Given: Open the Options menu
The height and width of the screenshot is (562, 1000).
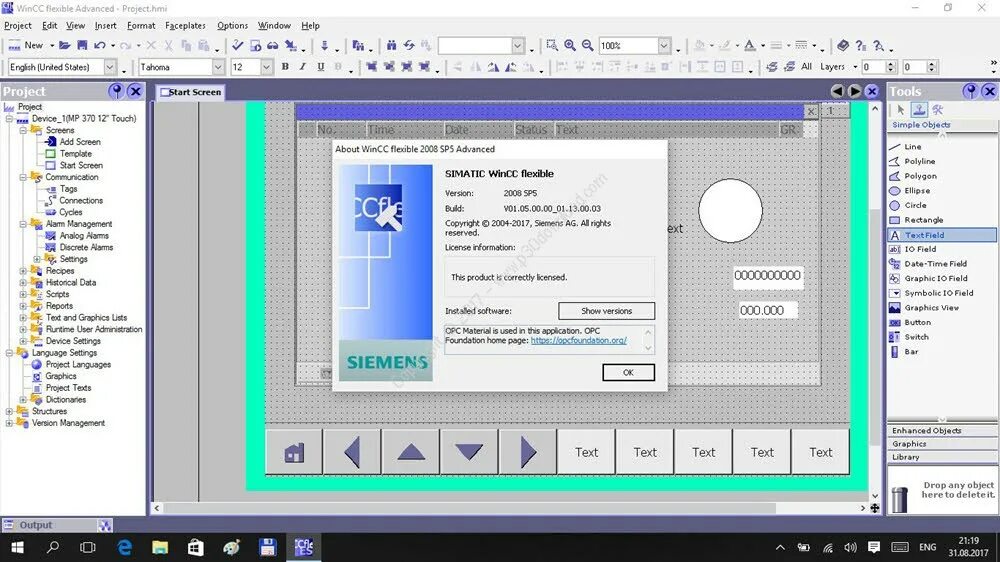Looking at the screenshot, I should 232,26.
